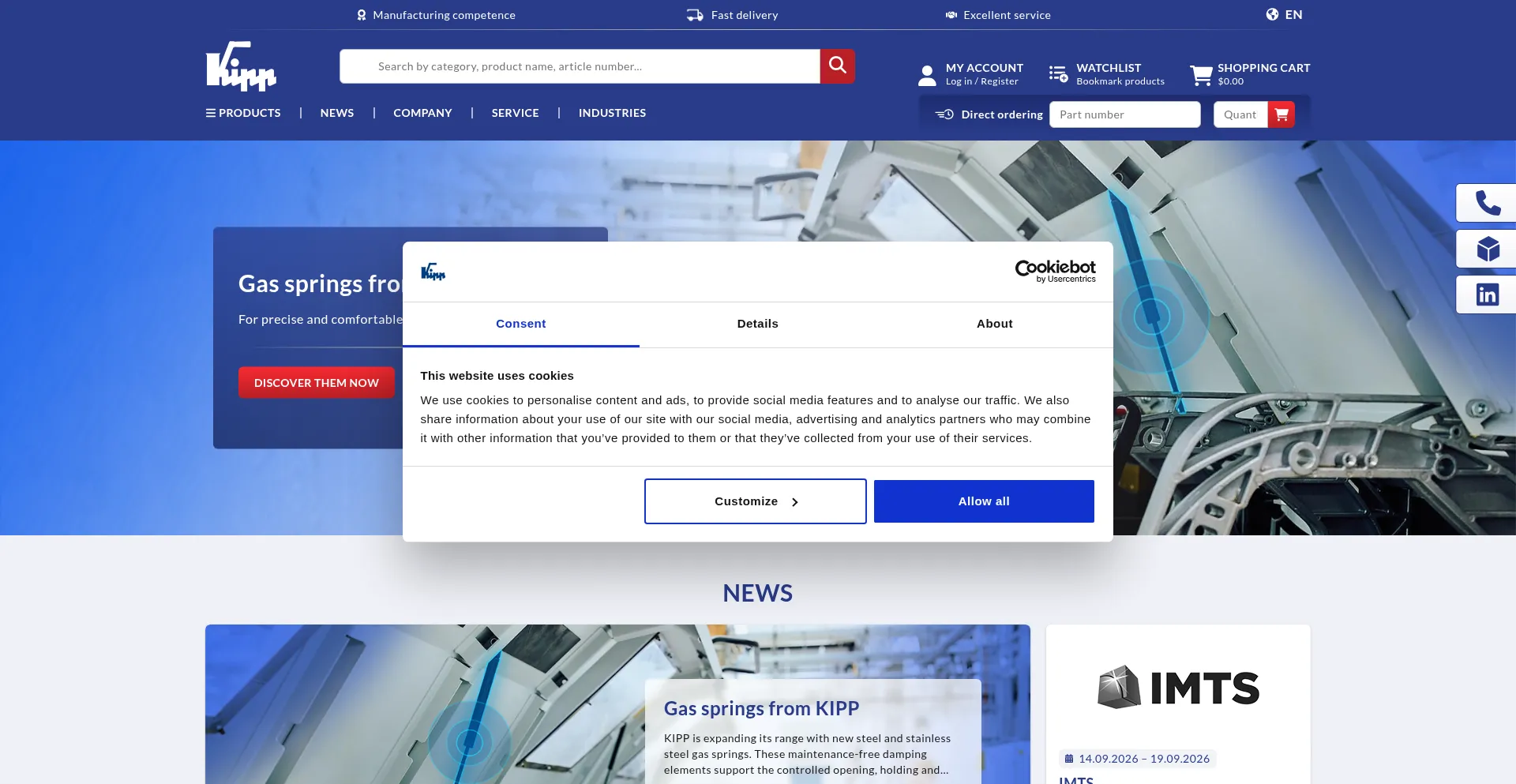Open the LinkedIn side button

pos(1488,295)
